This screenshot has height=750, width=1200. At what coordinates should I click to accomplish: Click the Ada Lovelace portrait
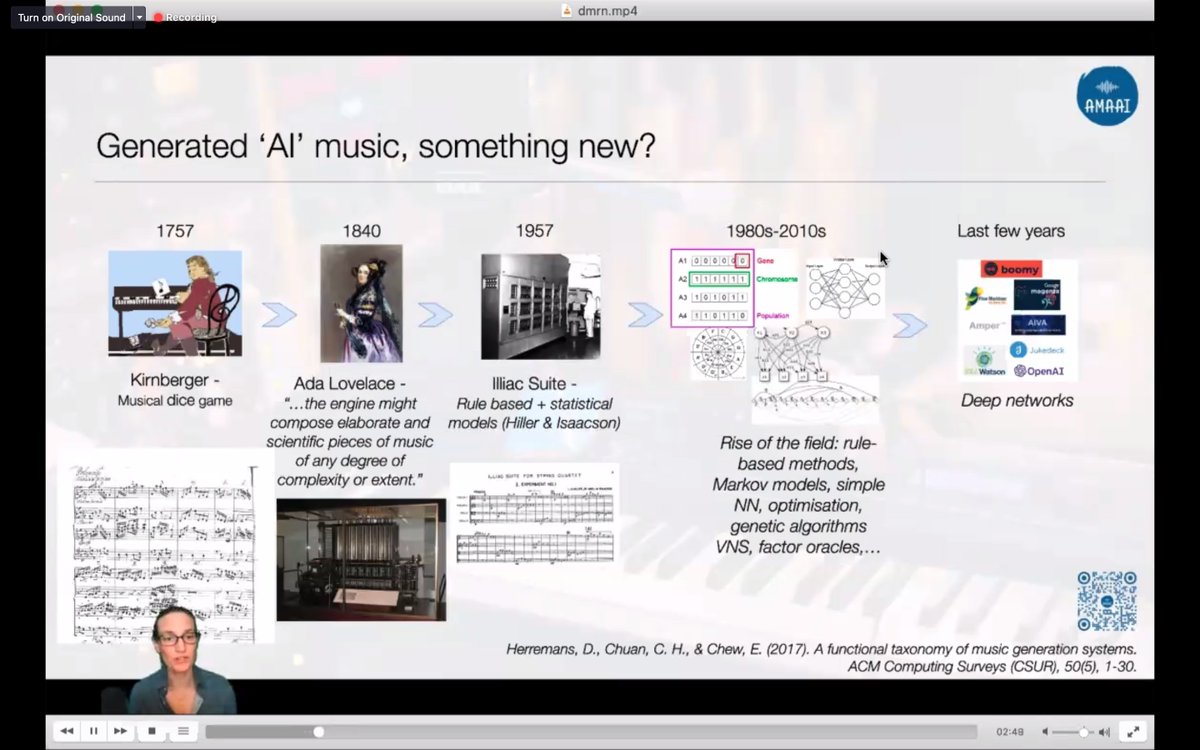tap(361, 303)
